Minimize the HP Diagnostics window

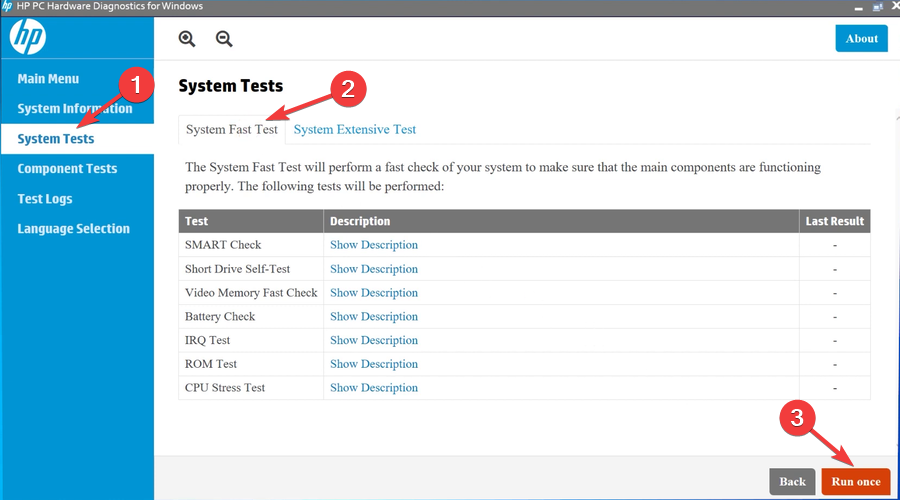(859, 7)
